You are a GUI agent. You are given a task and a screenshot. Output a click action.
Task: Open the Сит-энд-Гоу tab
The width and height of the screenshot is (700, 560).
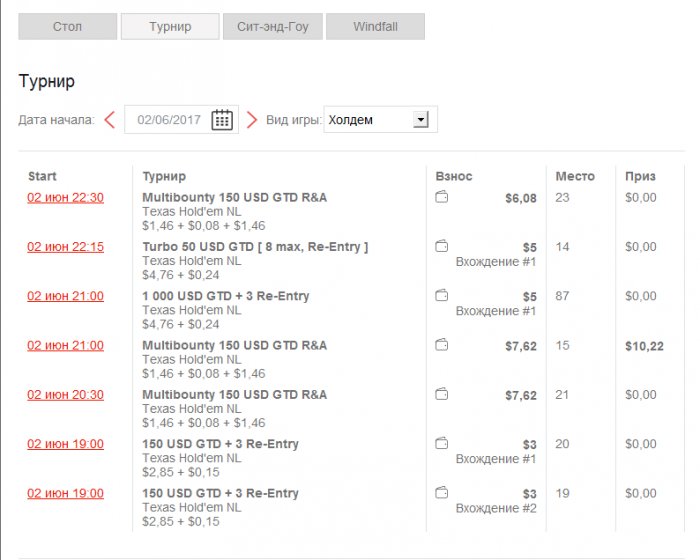click(272, 27)
